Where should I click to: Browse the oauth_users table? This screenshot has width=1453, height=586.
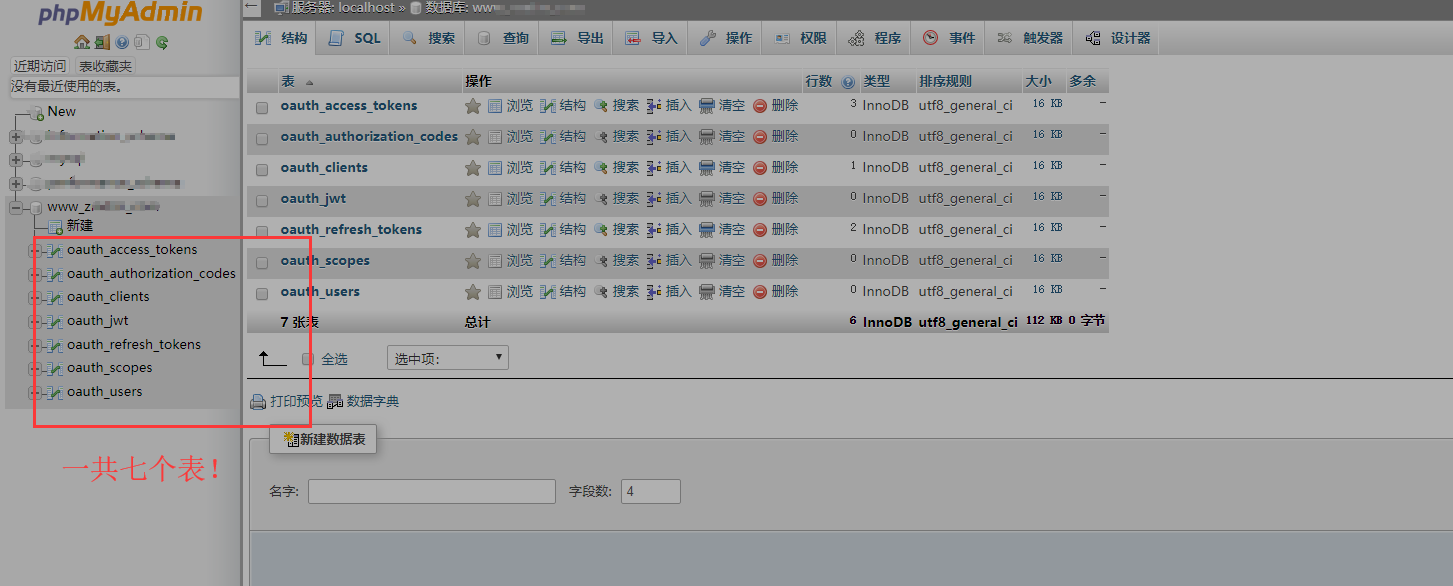click(x=511, y=292)
